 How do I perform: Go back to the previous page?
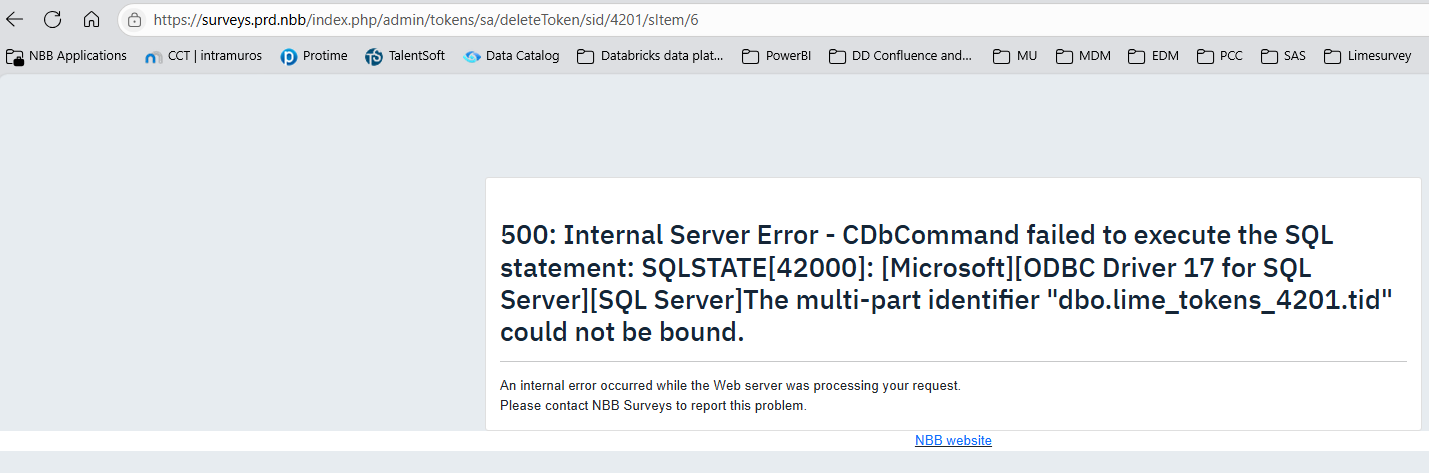[15, 19]
